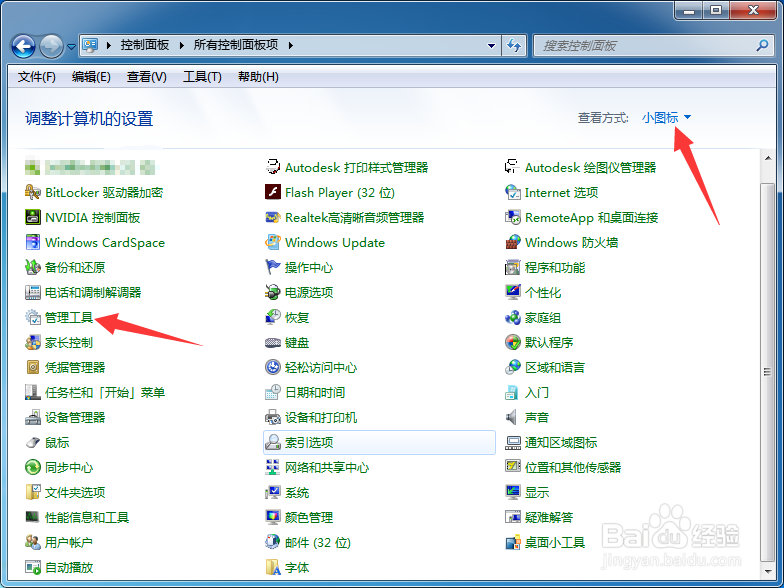Click 控制面板 in the address breadcrumb
Screen dimensions: 784x588
tap(144, 46)
